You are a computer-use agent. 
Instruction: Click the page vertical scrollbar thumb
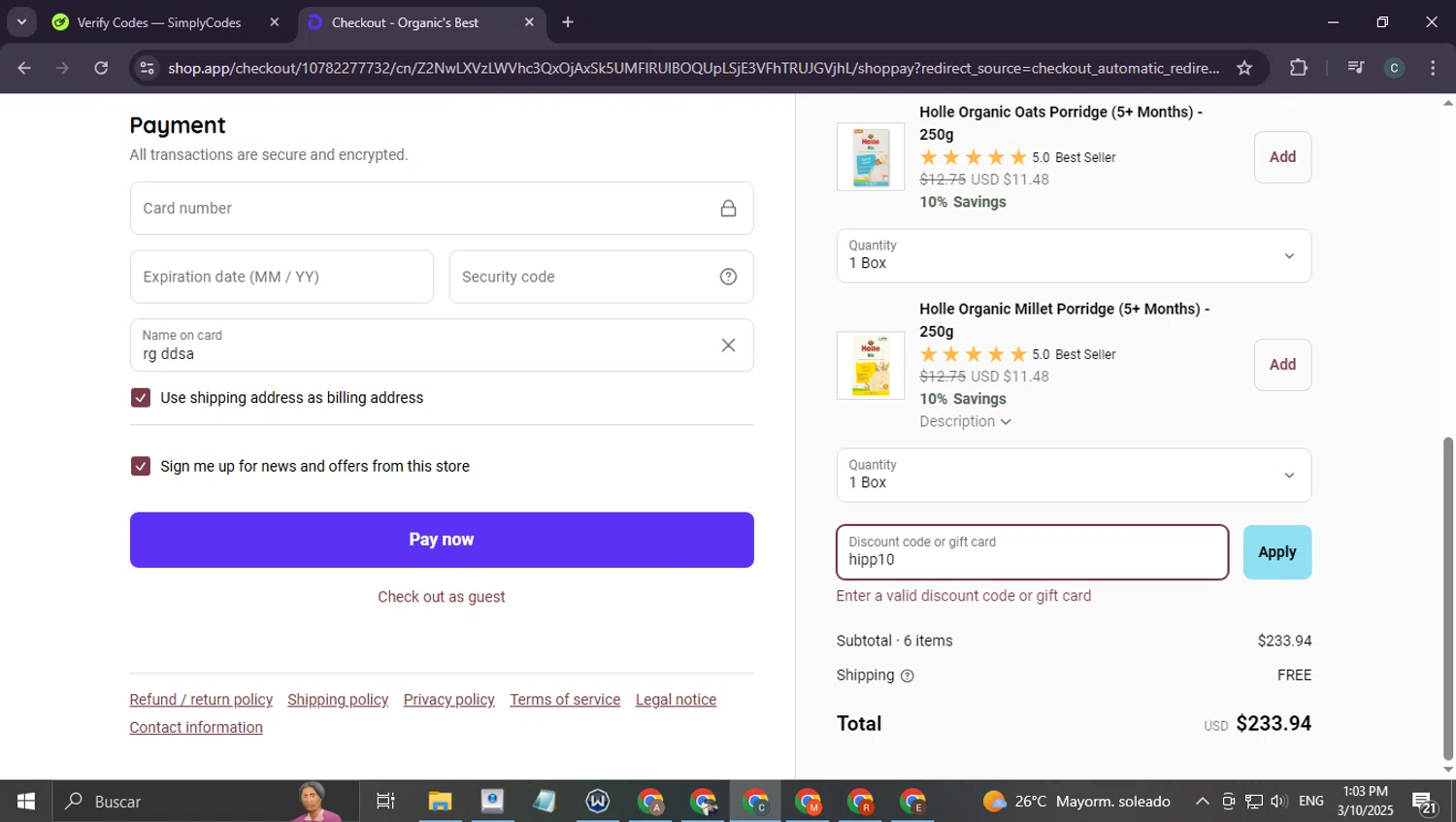pos(1448,598)
